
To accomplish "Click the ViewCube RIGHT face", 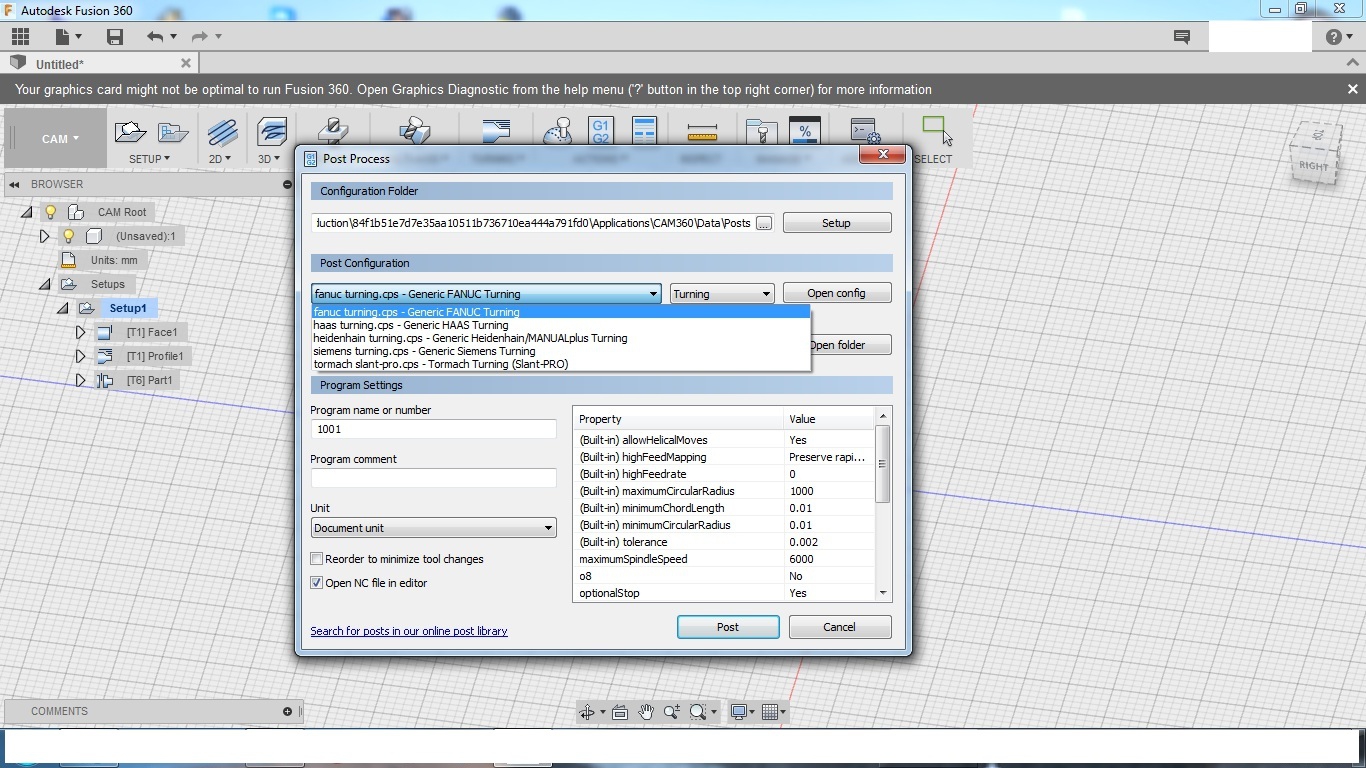I will (x=1313, y=166).
